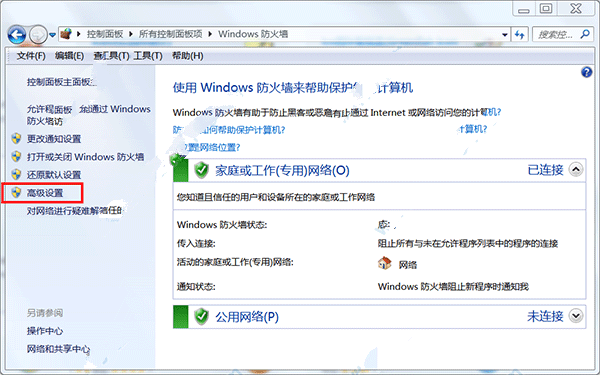Expand 公用网络 section with down chevron
The width and height of the screenshot is (600, 375).
(576, 316)
